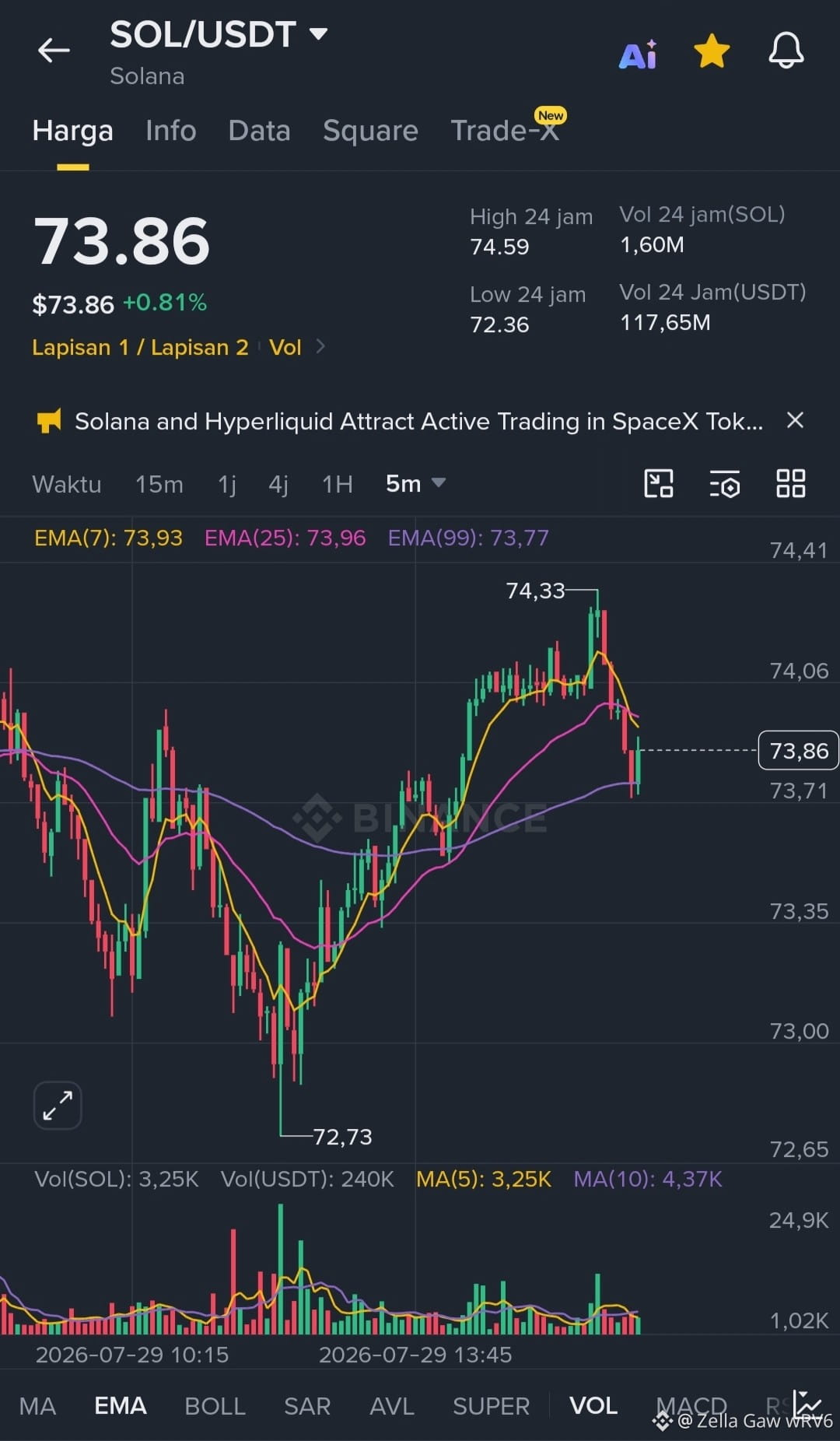840x1441 pixels.
Task: Open the Trade-X tab
Action: (506, 129)
